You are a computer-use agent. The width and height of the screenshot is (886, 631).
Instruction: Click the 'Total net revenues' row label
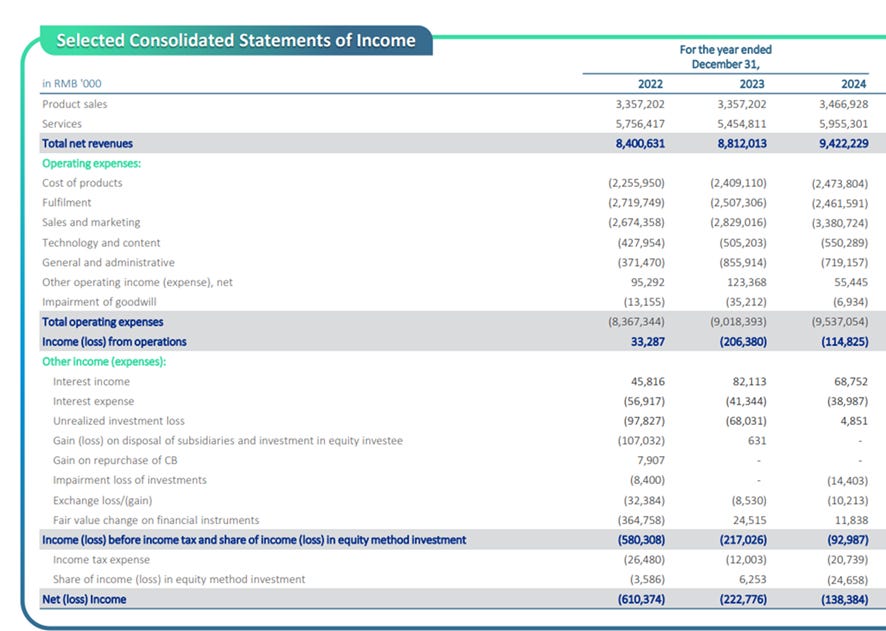[x=88, y=143]
